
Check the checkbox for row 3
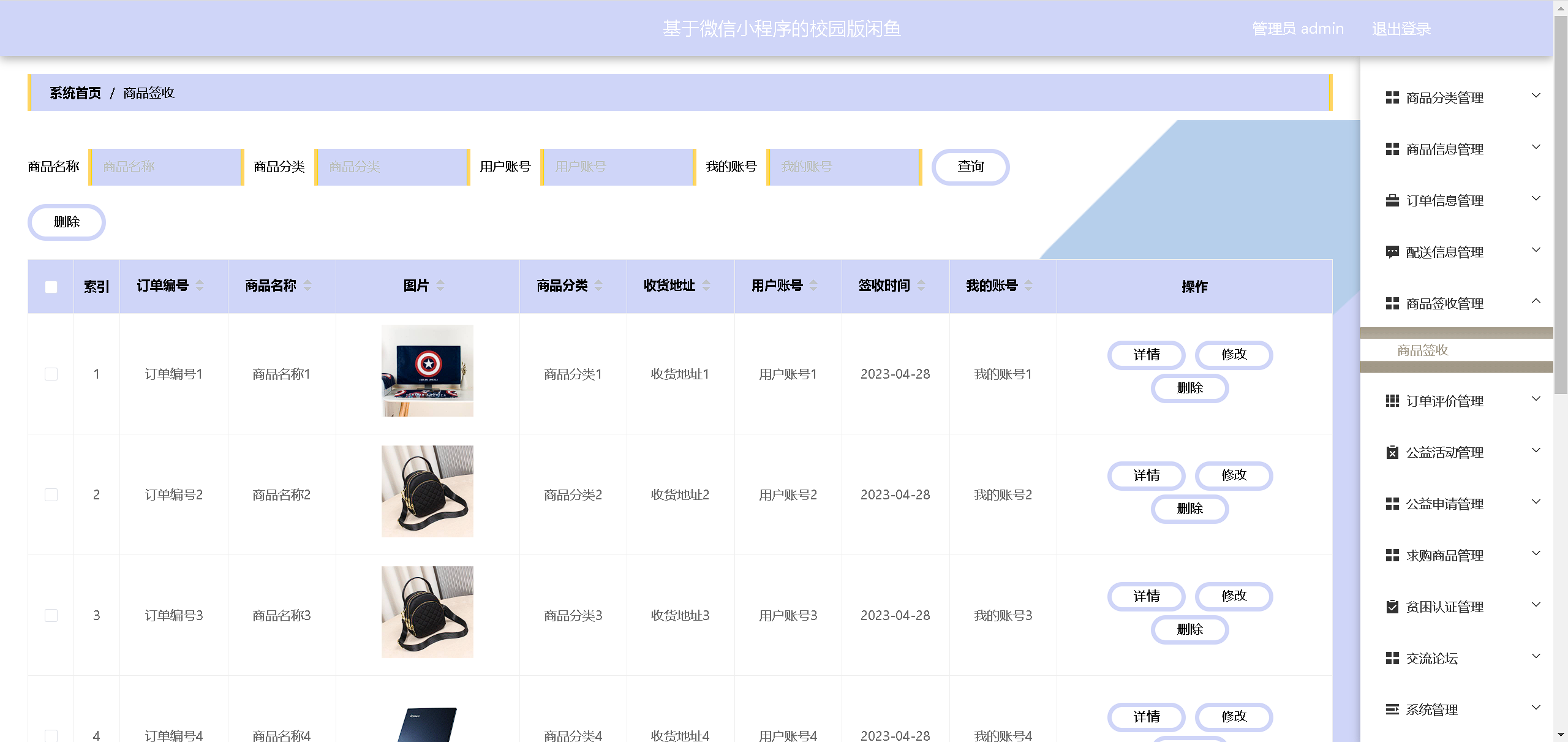[51, 615]
